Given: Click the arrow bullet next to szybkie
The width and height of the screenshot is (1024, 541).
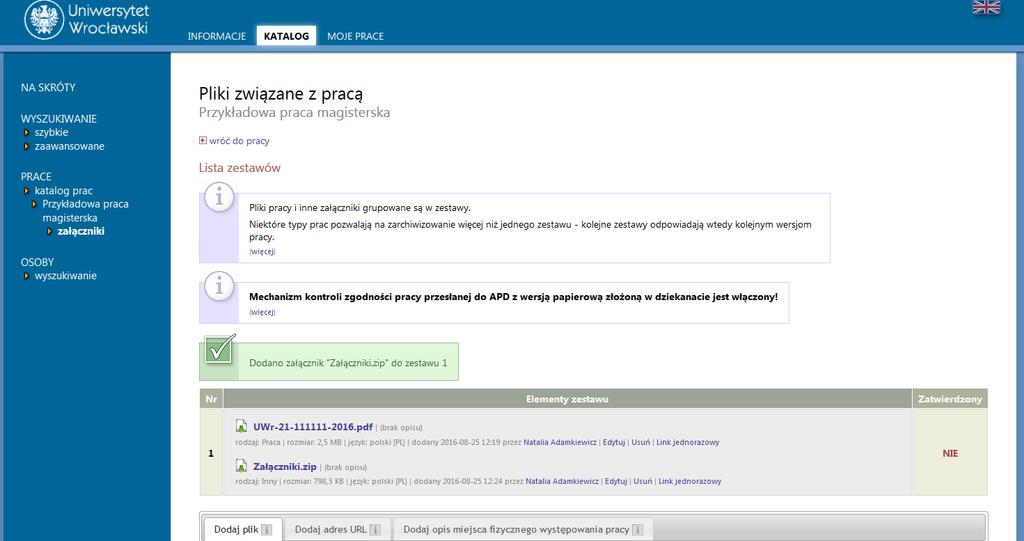Looking at the screenshot, I should click(27, 133).
